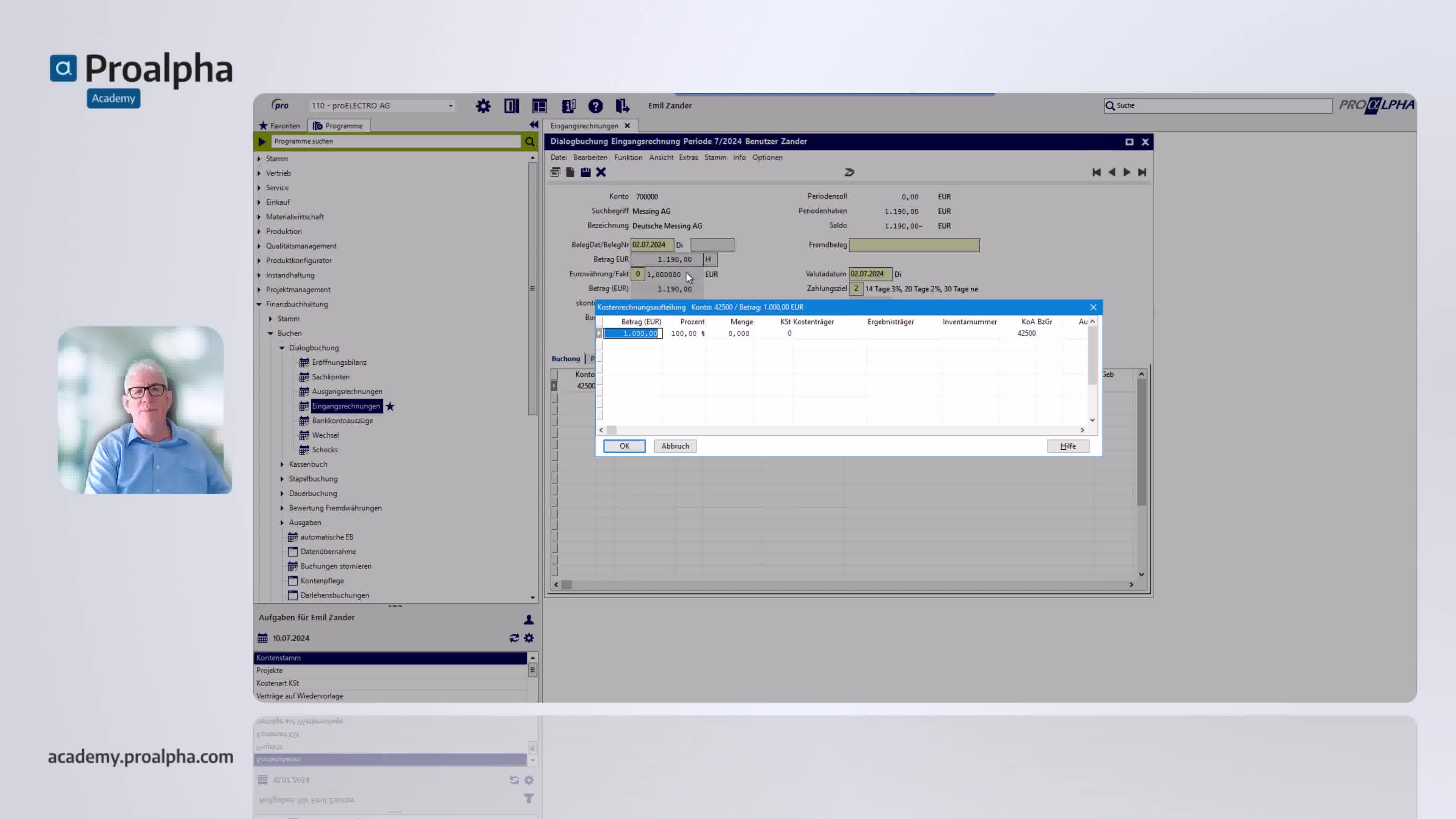Viewport: 1456px width, 819px height.
Task: Click the new document icon in dialog toolbar
Action: pos(570,172)
